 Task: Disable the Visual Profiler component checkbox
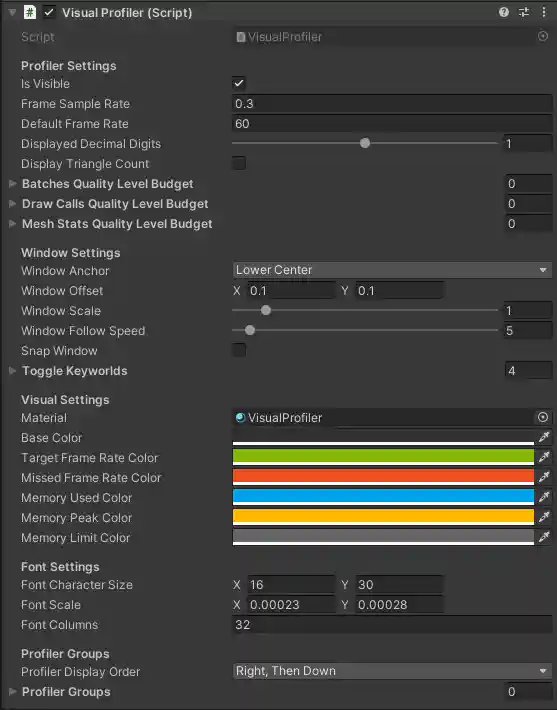click(49, 12)
